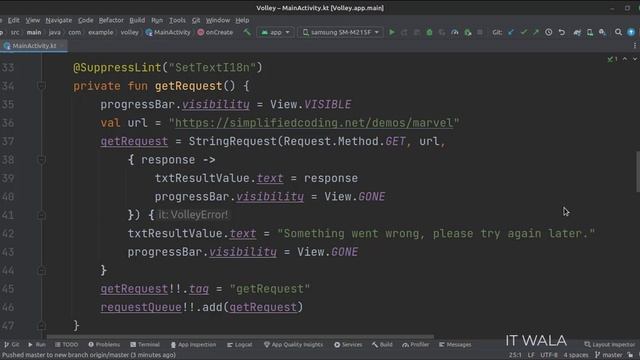Screen dimensions: 640x360
Task: Click Git Push arrow icon
Action: pos(536,32)
